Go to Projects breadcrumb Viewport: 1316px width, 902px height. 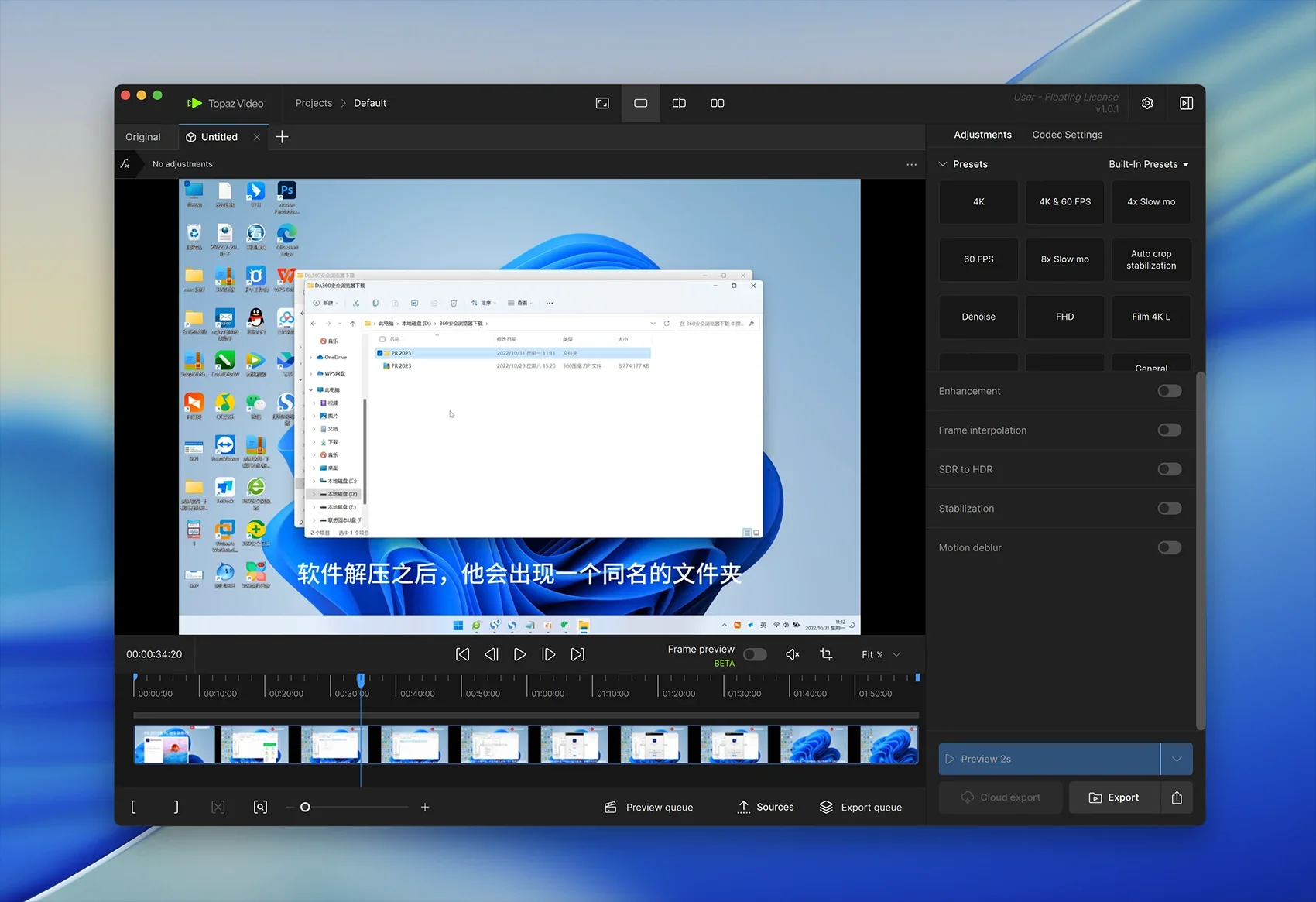[314, 103]
